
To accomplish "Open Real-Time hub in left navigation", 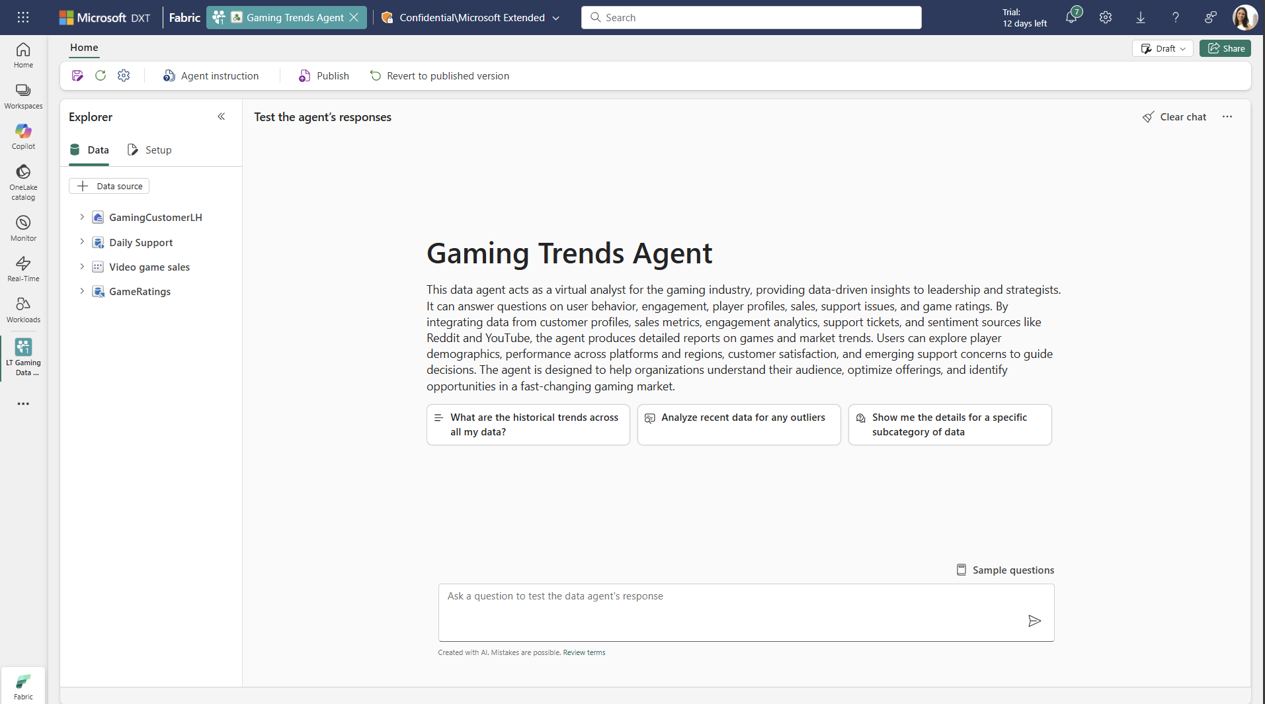I will (23, 269).
